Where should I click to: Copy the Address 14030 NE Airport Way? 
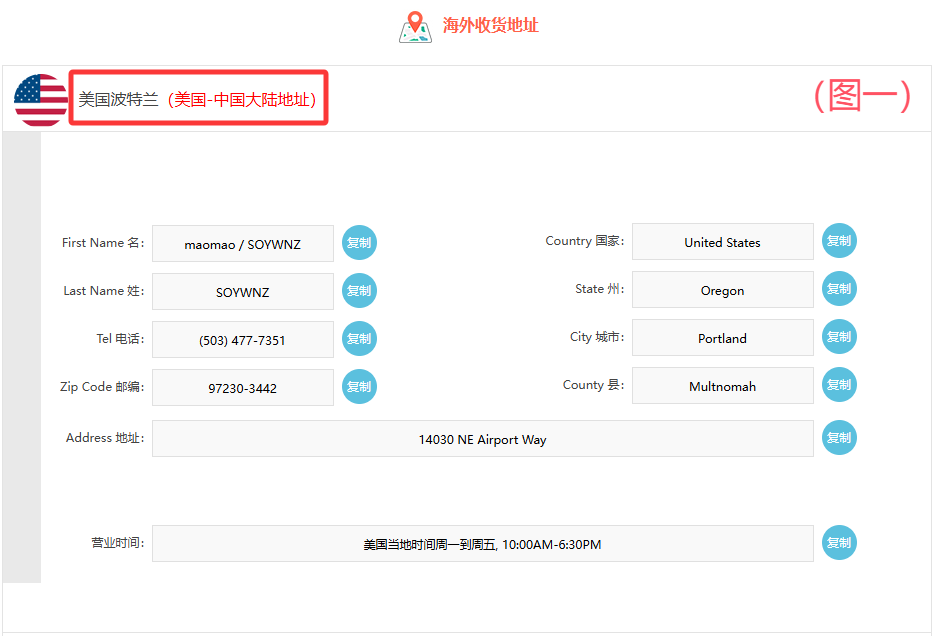pyautogui.click(x=839, y=437)
